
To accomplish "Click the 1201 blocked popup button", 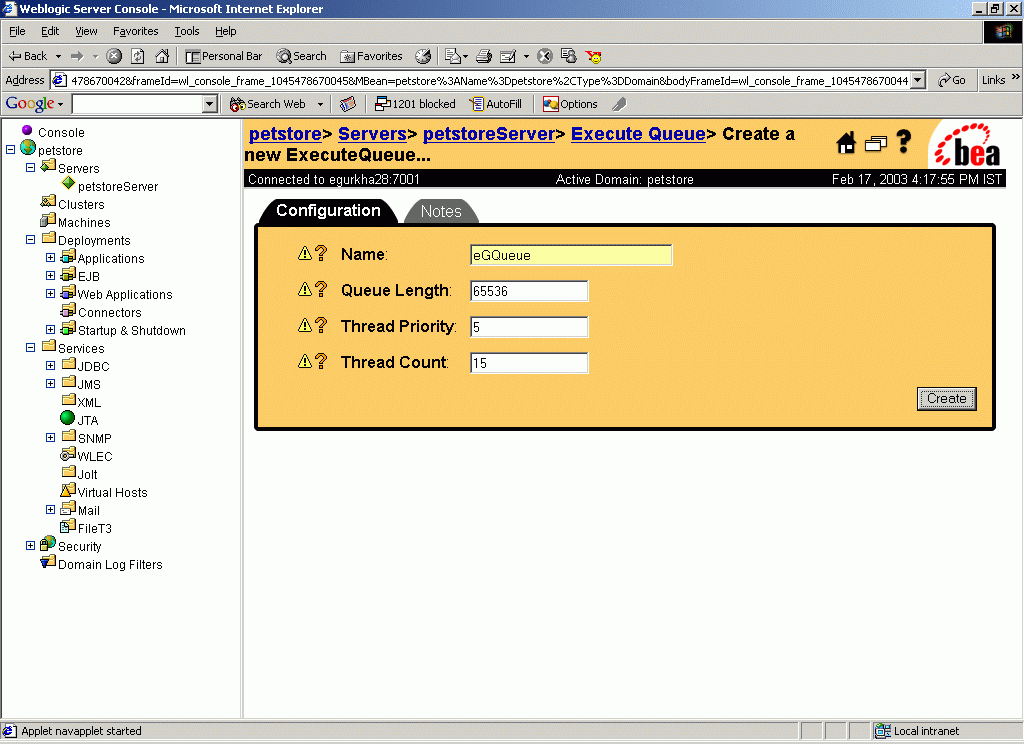I will (x=415, y=104).
